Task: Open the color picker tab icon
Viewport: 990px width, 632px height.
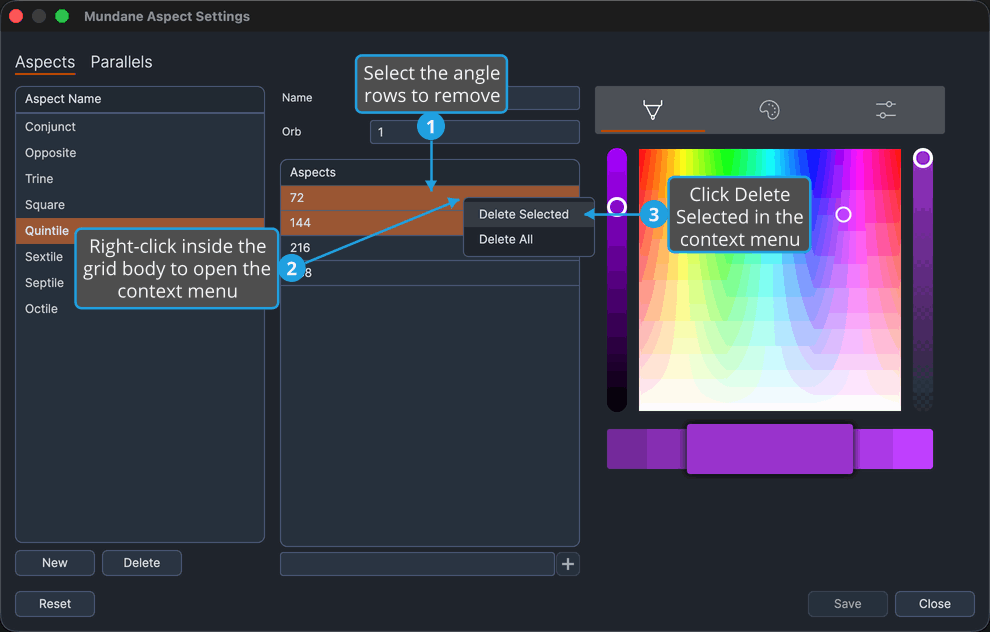Action: pyautogui.click(x=652, y=110)
